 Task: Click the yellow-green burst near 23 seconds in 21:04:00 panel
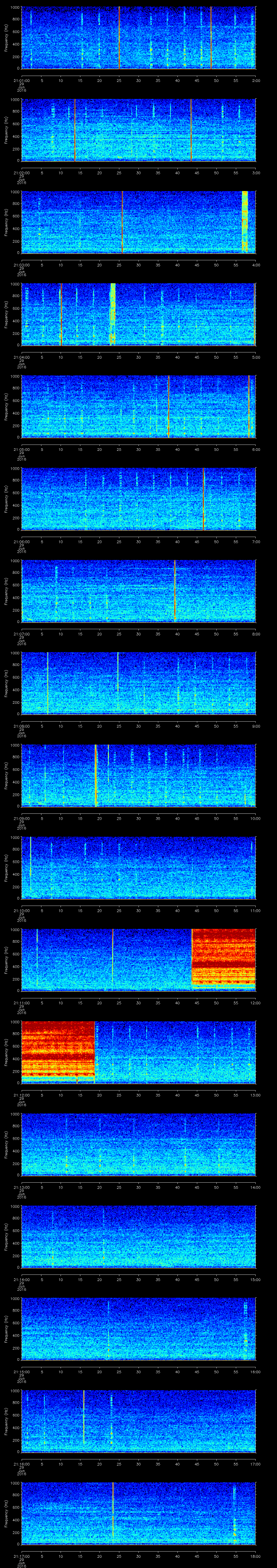tap(113, 314)
